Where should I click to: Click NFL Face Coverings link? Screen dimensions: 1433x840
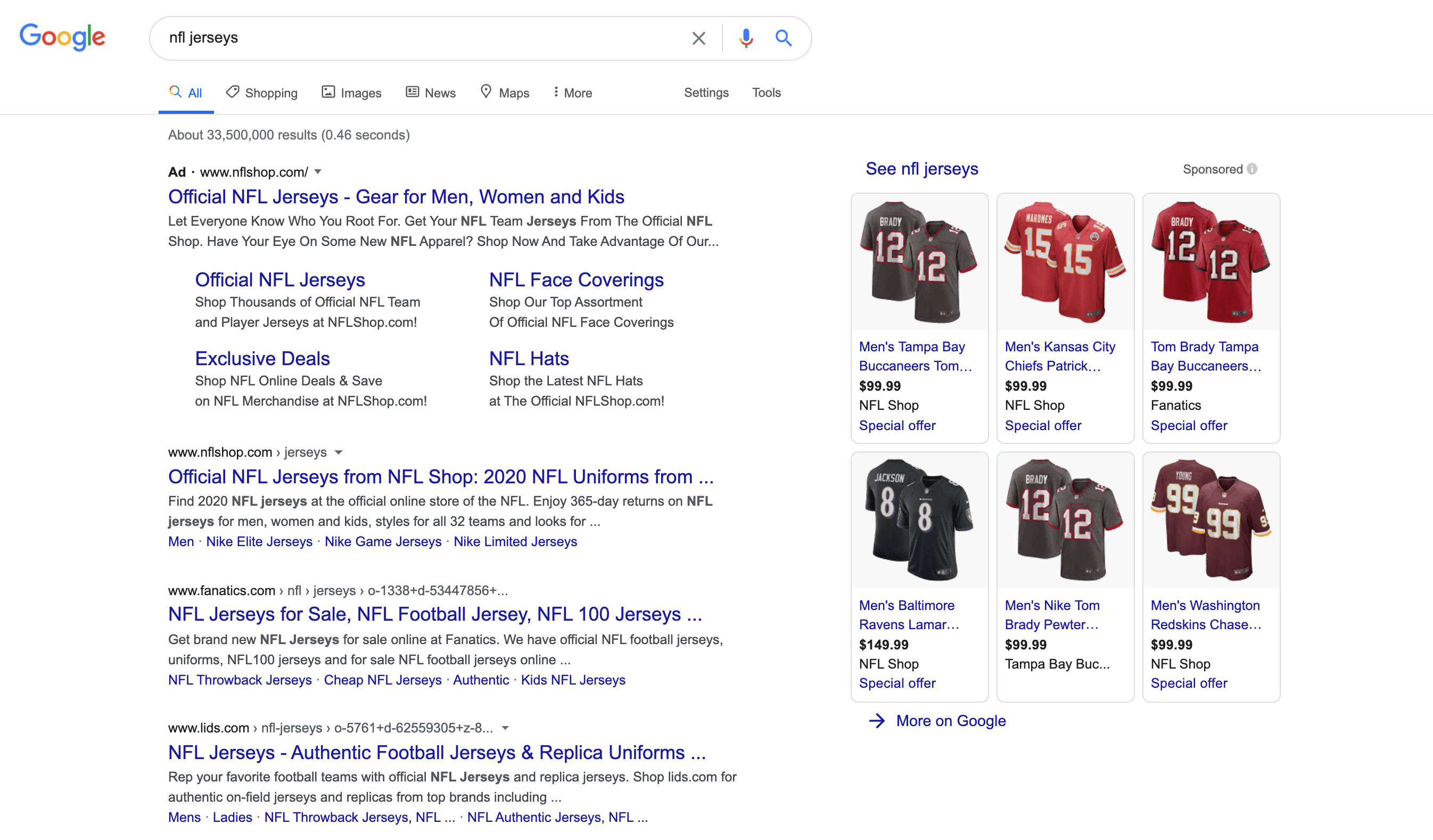point(576,278)
